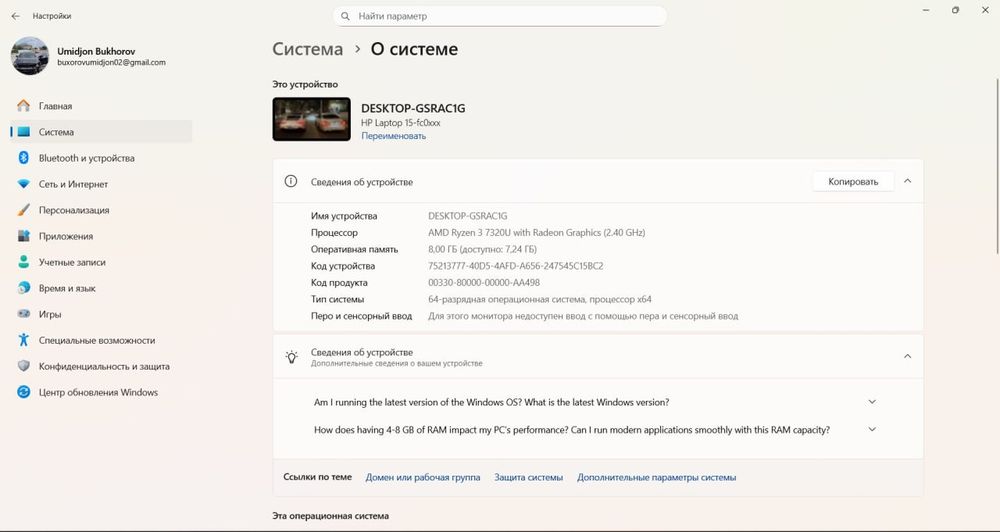Viewport: 1000px width, 532px height.
Task: Click the Эта операционная система heading
Action: click(330, 515)
